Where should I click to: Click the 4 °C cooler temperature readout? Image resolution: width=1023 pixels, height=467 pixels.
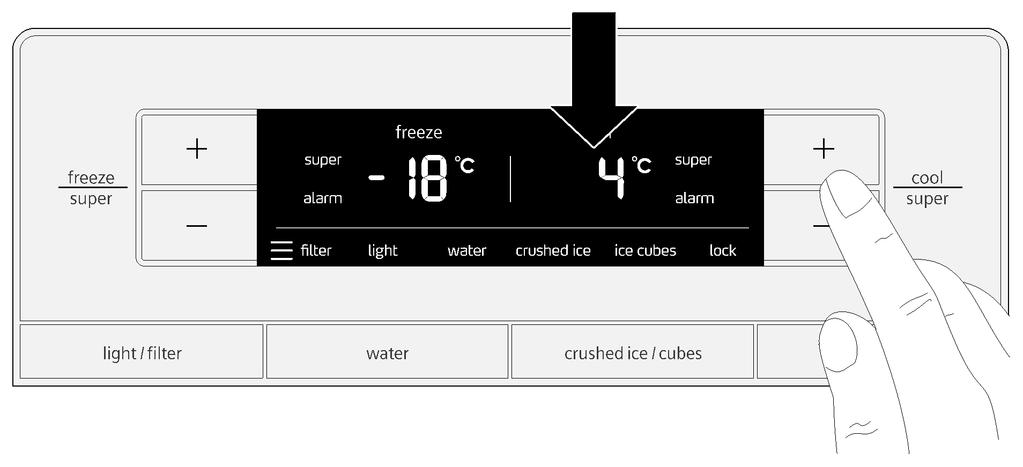tap(624, 177)
